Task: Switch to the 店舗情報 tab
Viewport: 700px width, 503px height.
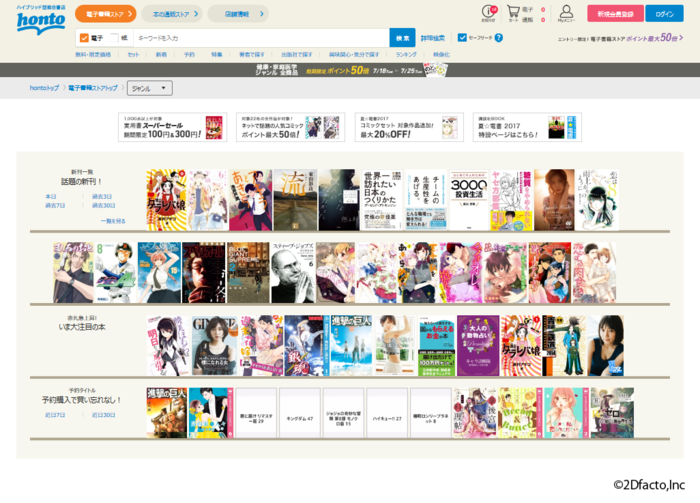Action: pyautogui.click(x=238, y=14)
